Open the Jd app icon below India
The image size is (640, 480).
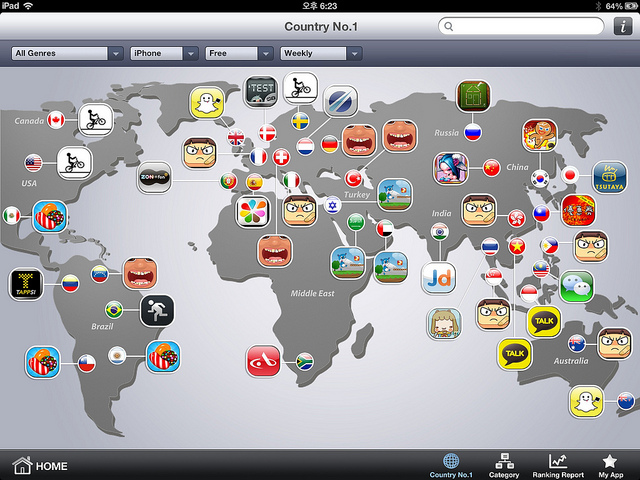pos(439,278)
